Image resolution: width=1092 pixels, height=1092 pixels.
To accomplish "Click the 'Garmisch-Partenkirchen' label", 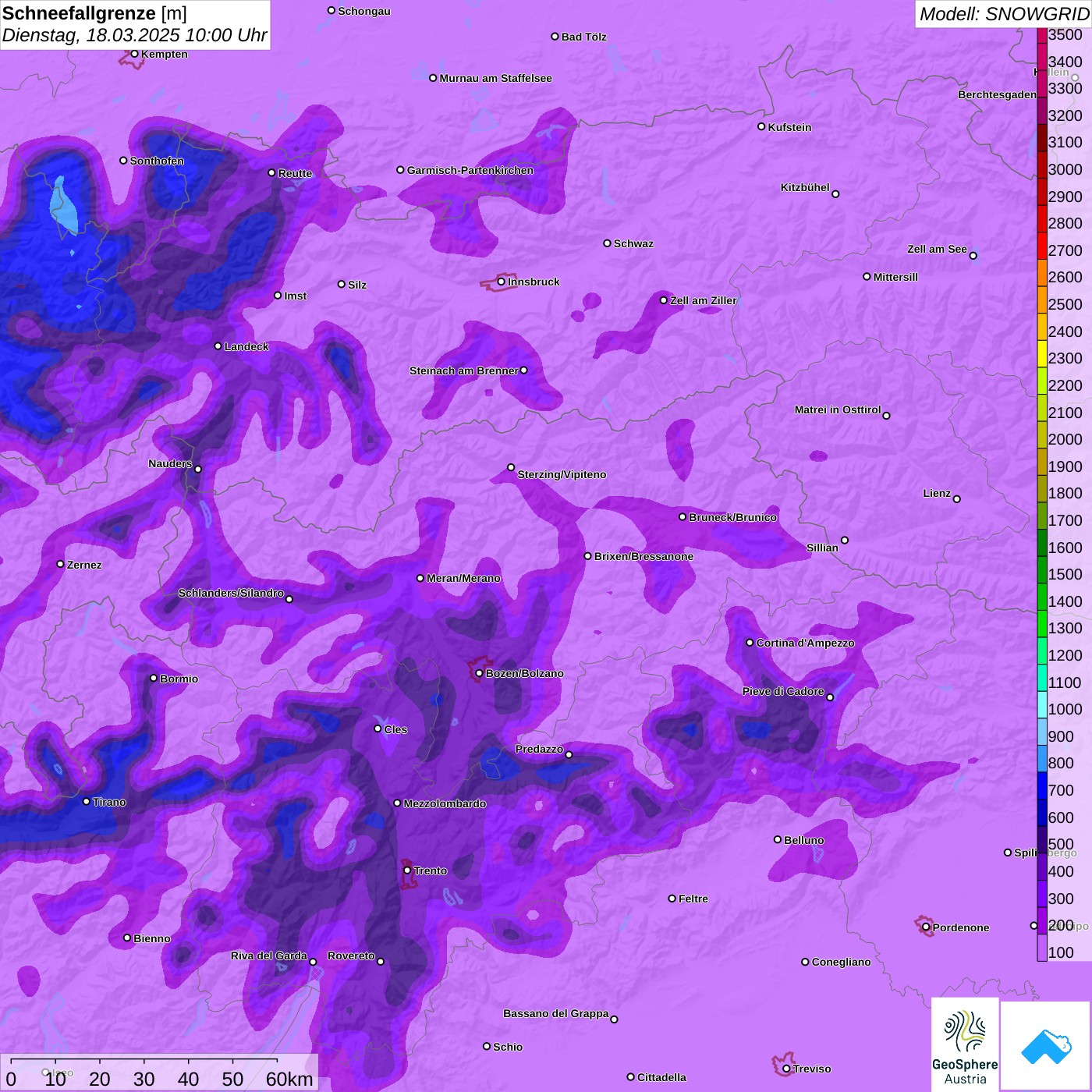I will (470, 170).
